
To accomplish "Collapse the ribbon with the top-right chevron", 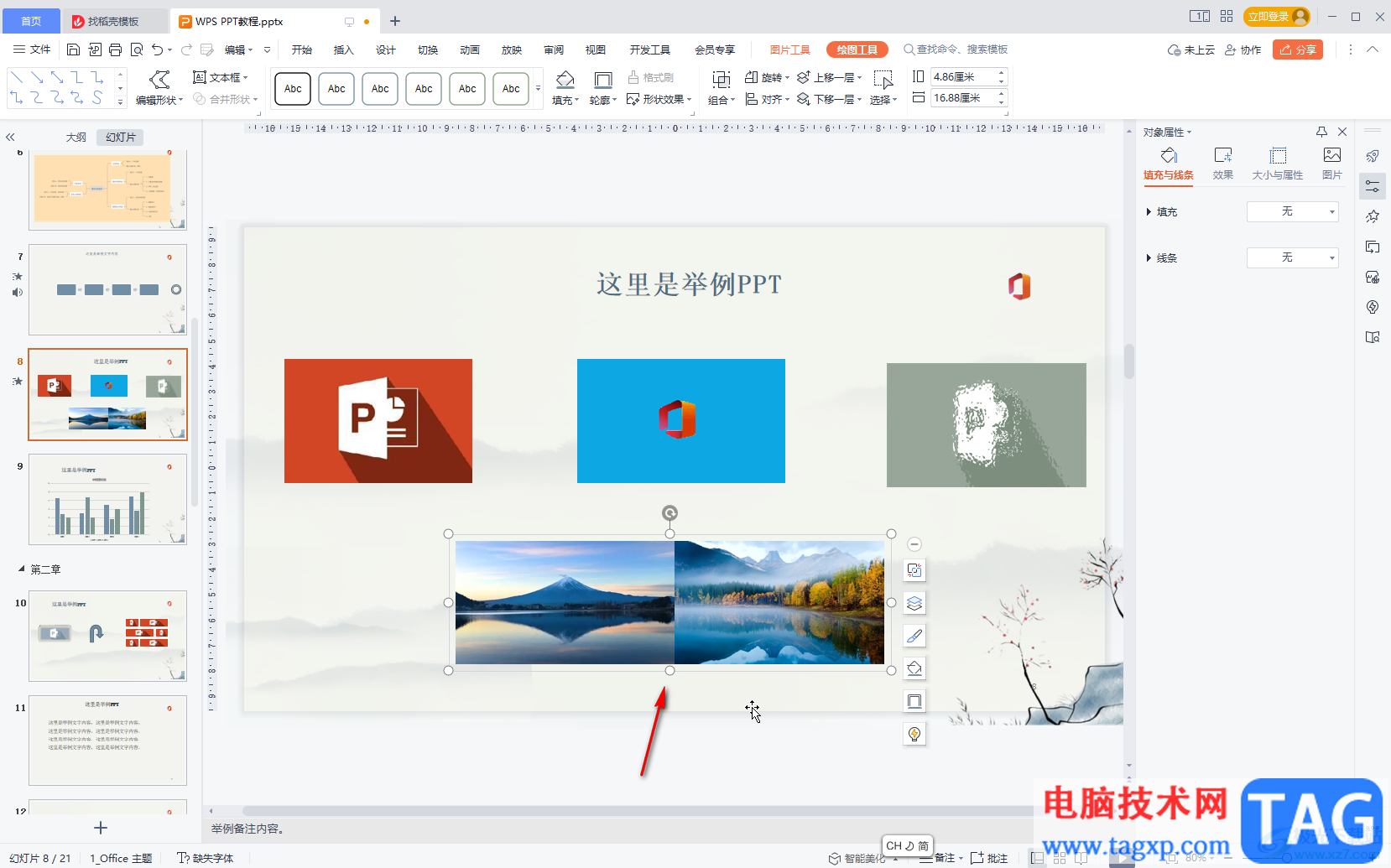I will tap(1373, 49).
